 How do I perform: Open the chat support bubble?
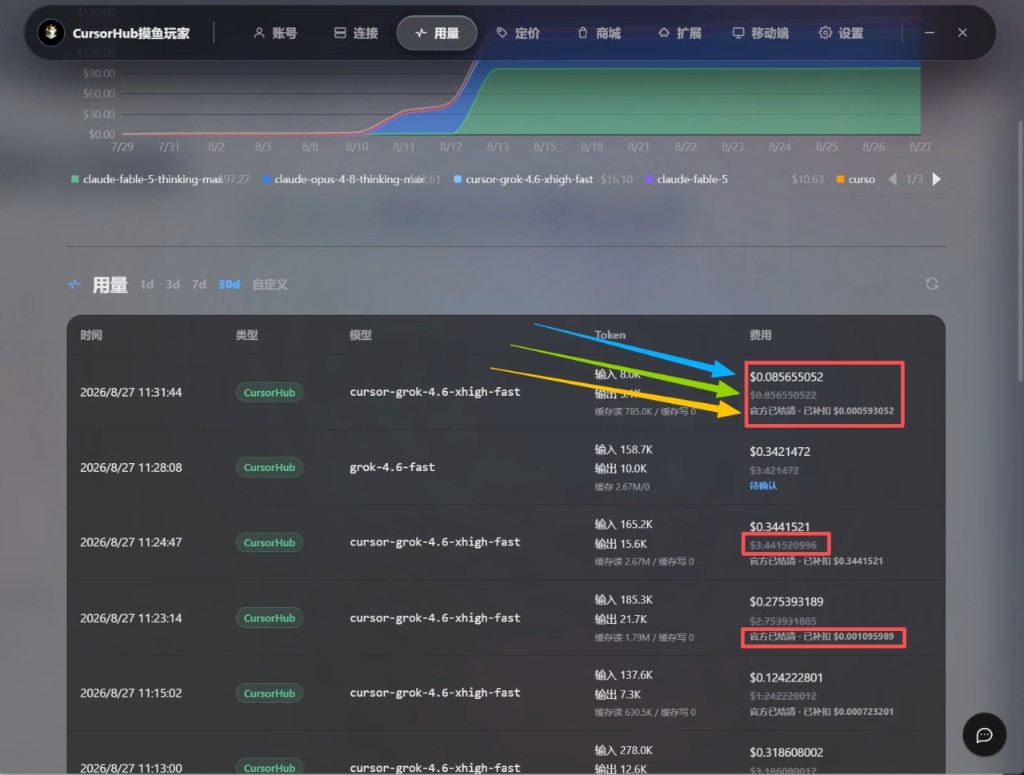[984, 735]
